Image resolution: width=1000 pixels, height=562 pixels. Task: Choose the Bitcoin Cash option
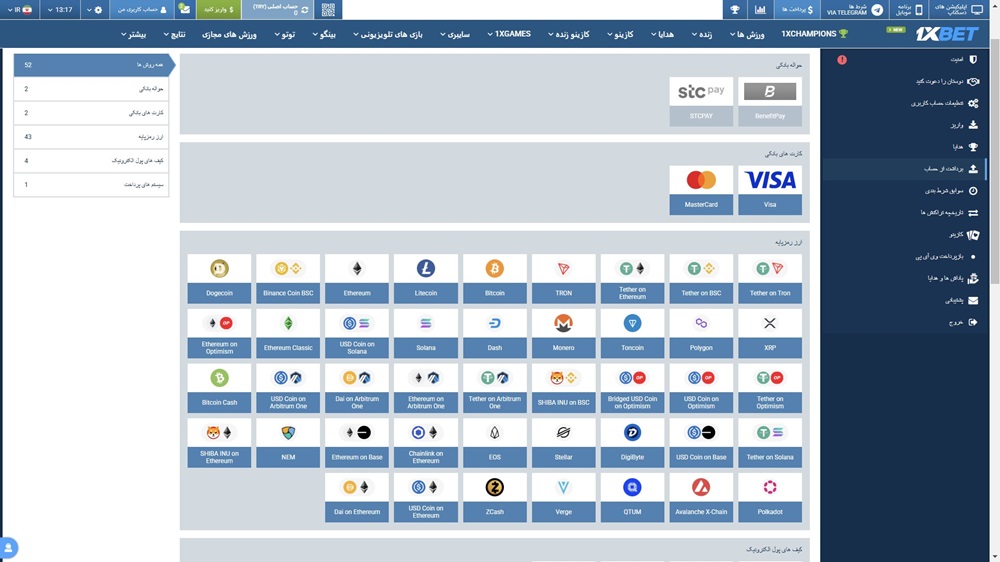(x=219, y=388)
